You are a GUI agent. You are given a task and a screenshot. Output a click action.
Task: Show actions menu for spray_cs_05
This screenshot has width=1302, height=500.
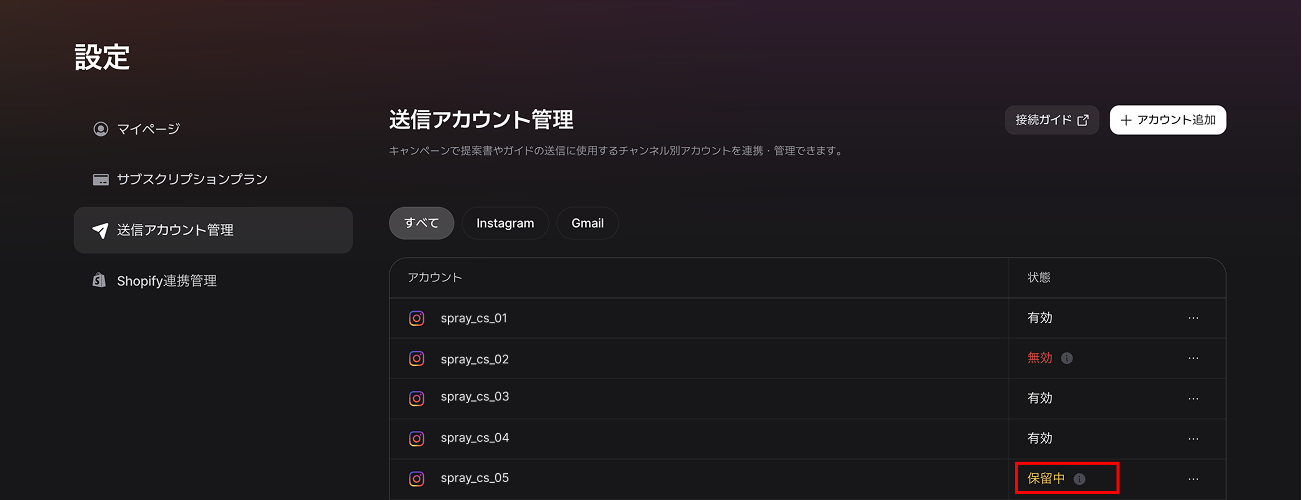pyautogui.click(x=1193, y=478)
